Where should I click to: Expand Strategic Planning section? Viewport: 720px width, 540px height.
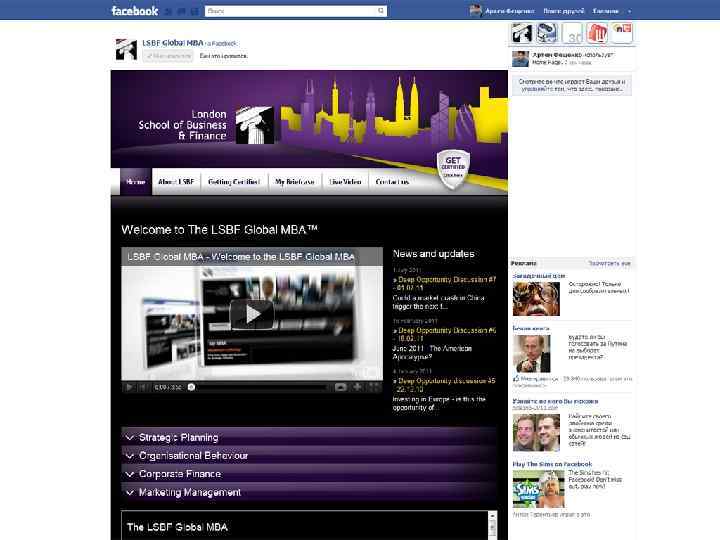(x=309, y=438)
